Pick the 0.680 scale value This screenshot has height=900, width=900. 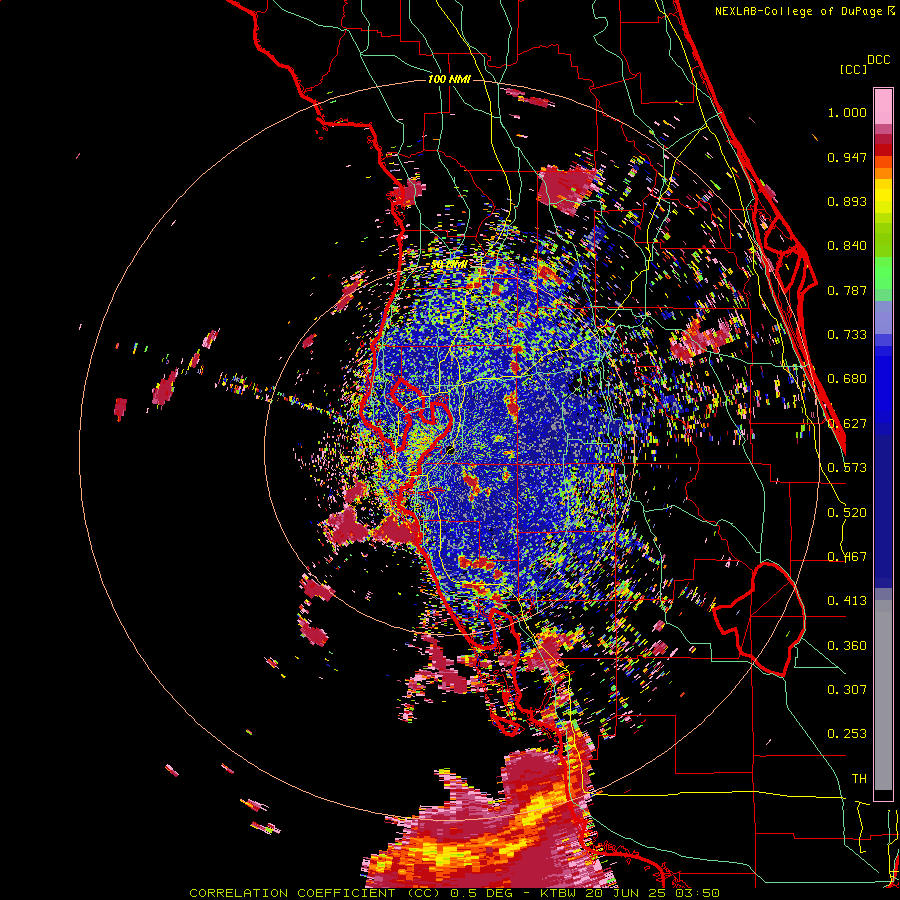click(x=847, y=379)
